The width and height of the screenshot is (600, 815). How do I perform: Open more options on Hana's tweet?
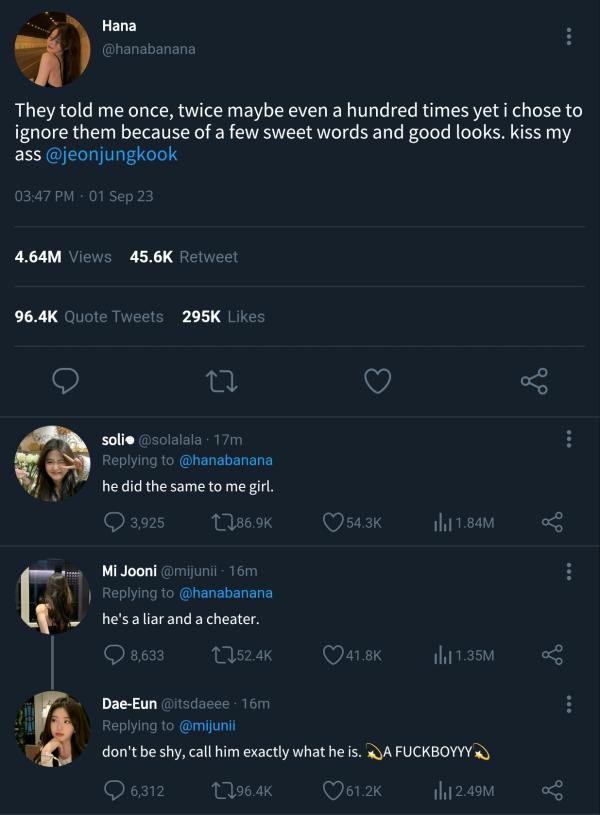[x=569, y=37]
